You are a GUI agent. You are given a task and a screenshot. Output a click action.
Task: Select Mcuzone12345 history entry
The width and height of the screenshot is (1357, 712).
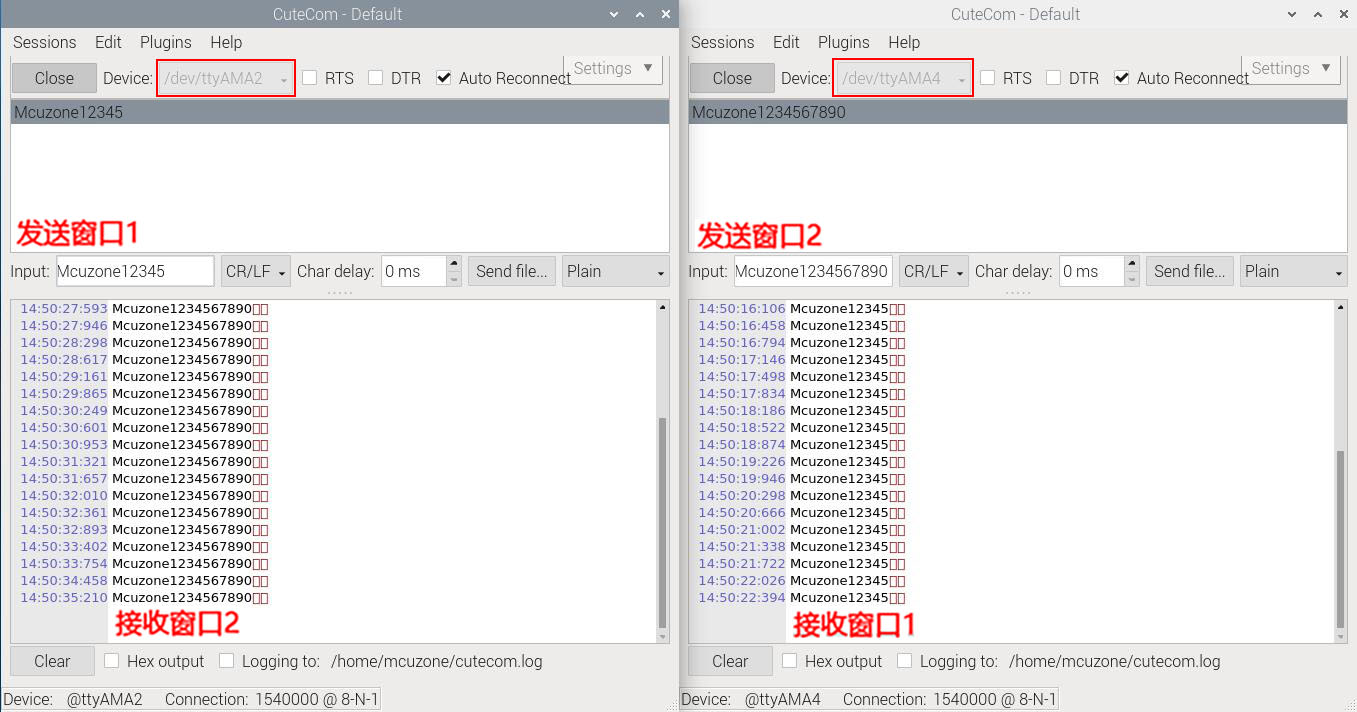click(x=340, y=112)
